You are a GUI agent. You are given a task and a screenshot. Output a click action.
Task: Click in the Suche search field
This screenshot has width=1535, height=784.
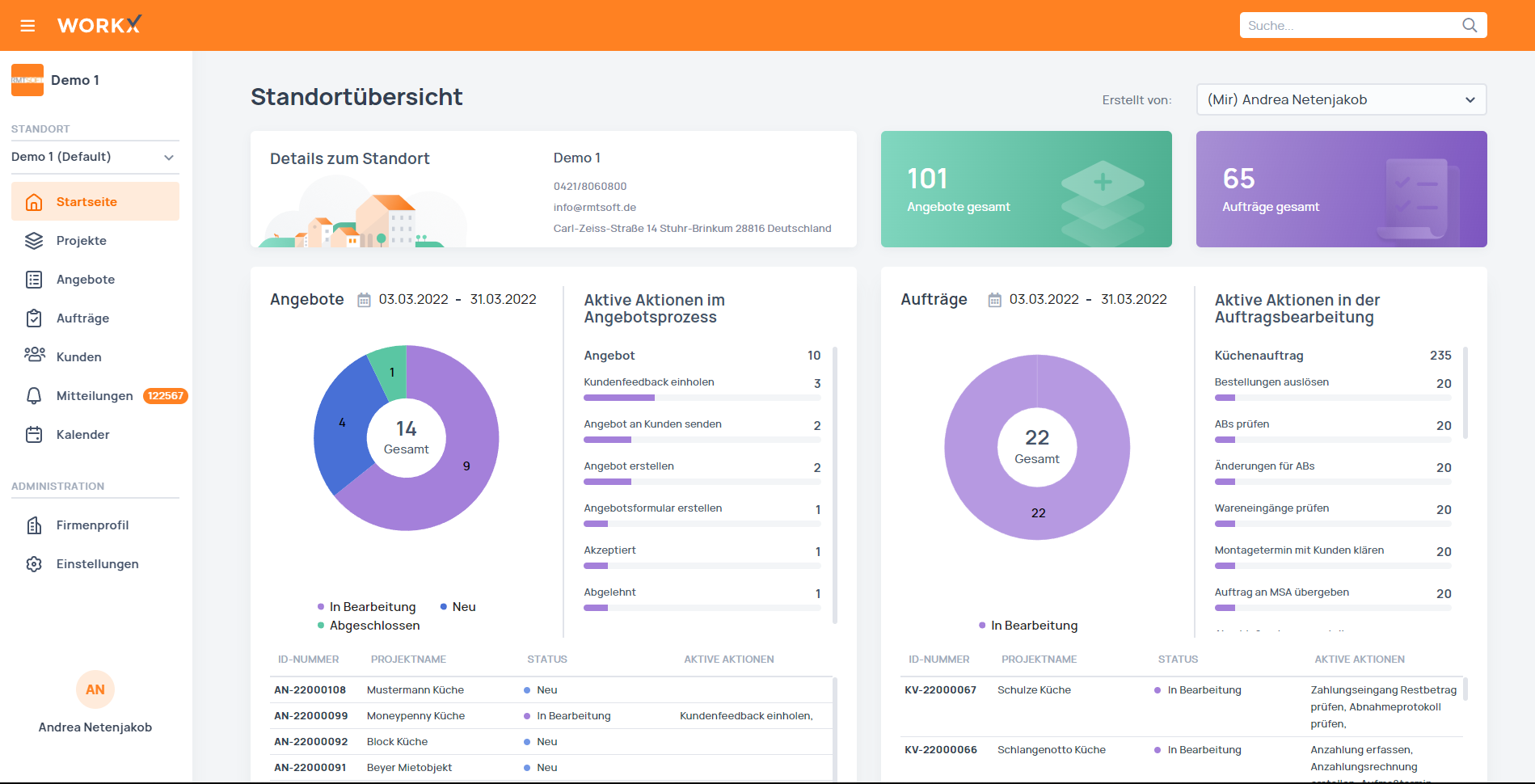(1350, 26)
